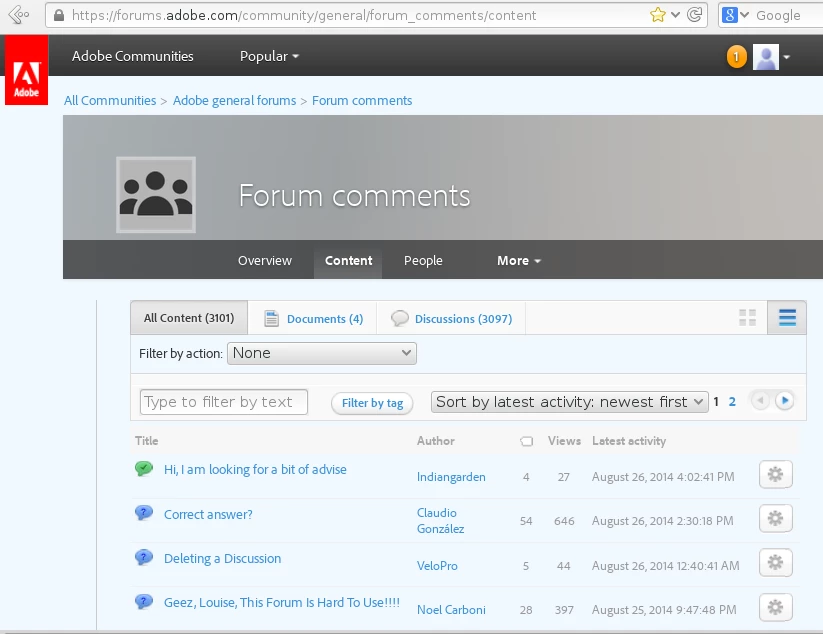The width and height of the screenshot is (823, 634).
Task: Open gear actions for Noel Carboni thread
Action: tap(775, 607)
